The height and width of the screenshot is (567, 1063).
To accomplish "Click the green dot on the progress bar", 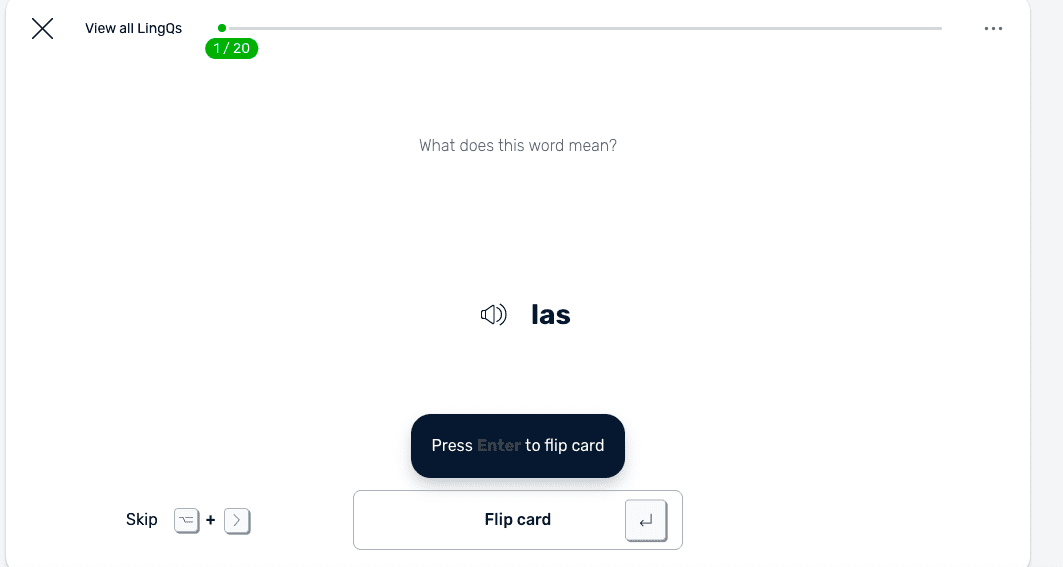I will point(222,28).
